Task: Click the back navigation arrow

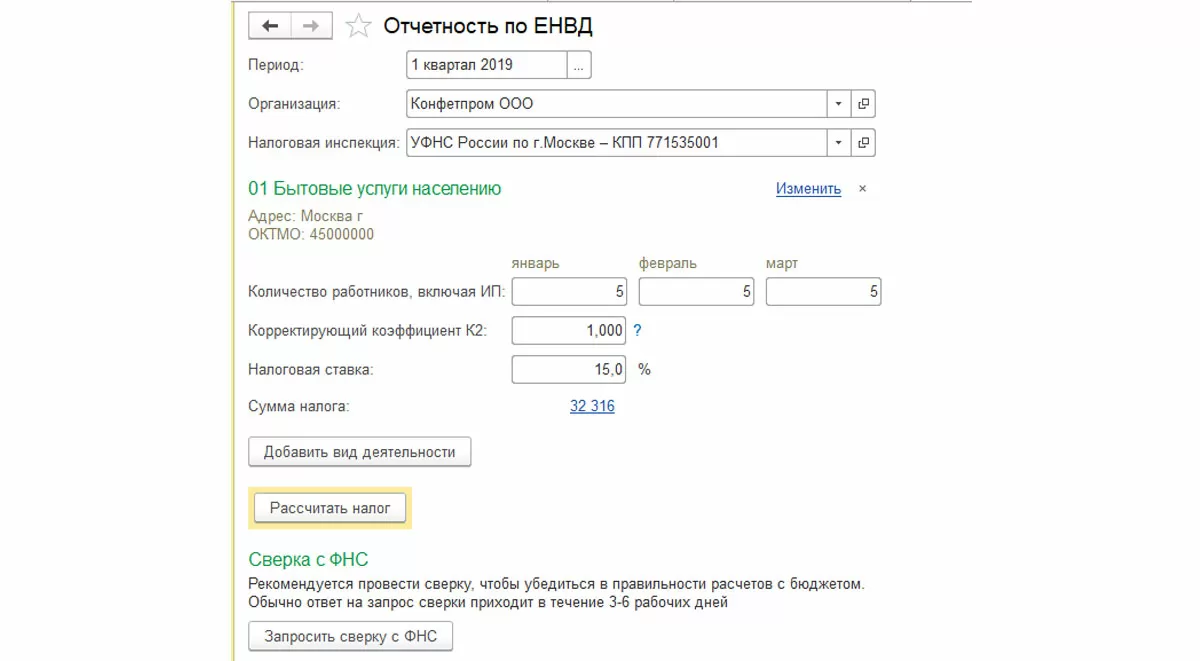Action: point(270,27)
